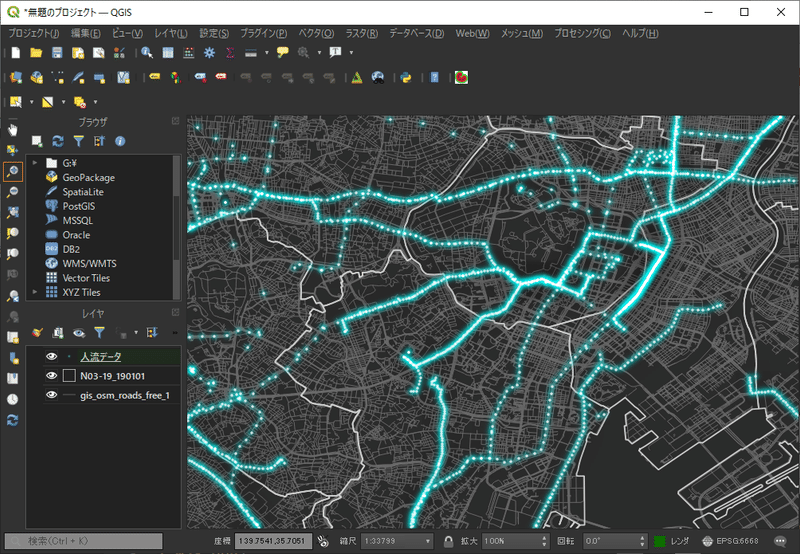The height and width of the screenshot is (554, 800).
Task: Click the green render checkbox in status bar
Action: 660,541
